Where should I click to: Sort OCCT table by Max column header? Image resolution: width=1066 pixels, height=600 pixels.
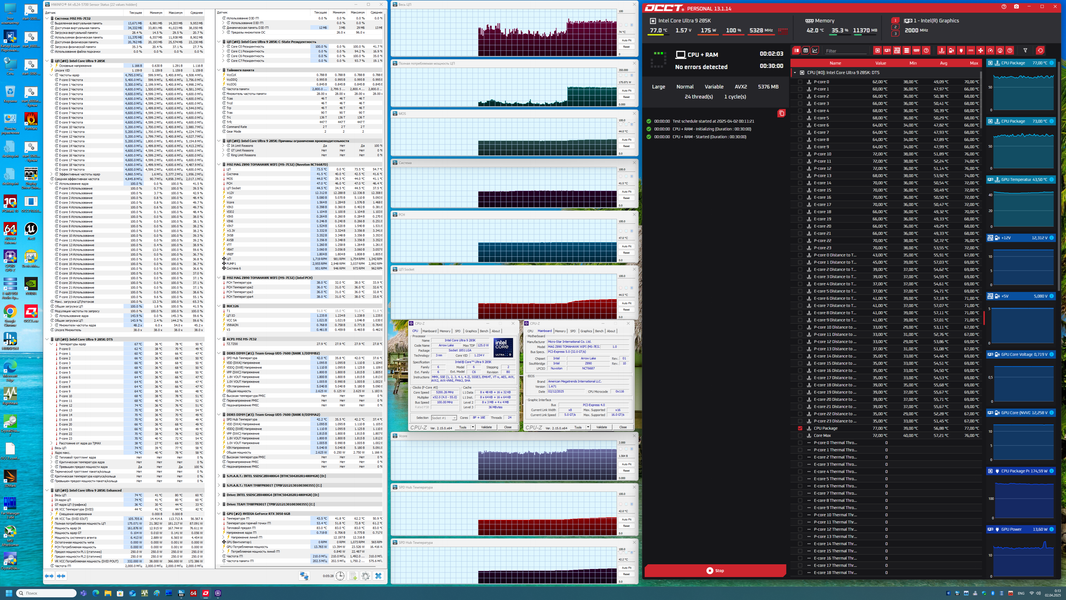pyautogui.click(x=974, y=63)
